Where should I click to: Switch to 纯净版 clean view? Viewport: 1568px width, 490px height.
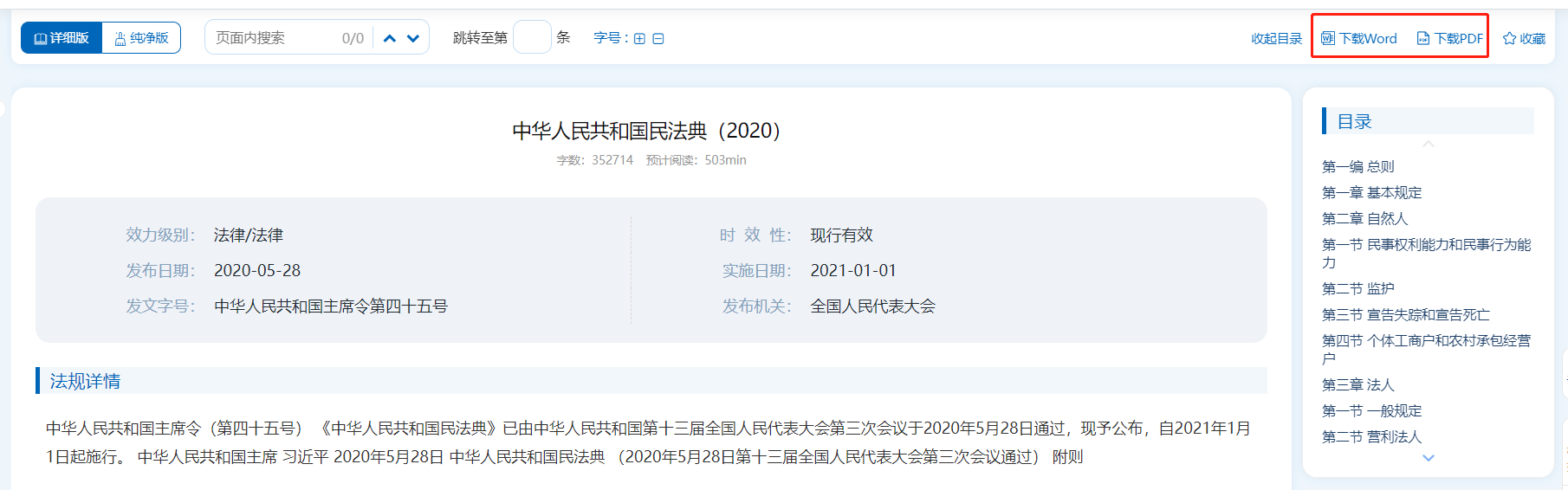tap(141, 38)
